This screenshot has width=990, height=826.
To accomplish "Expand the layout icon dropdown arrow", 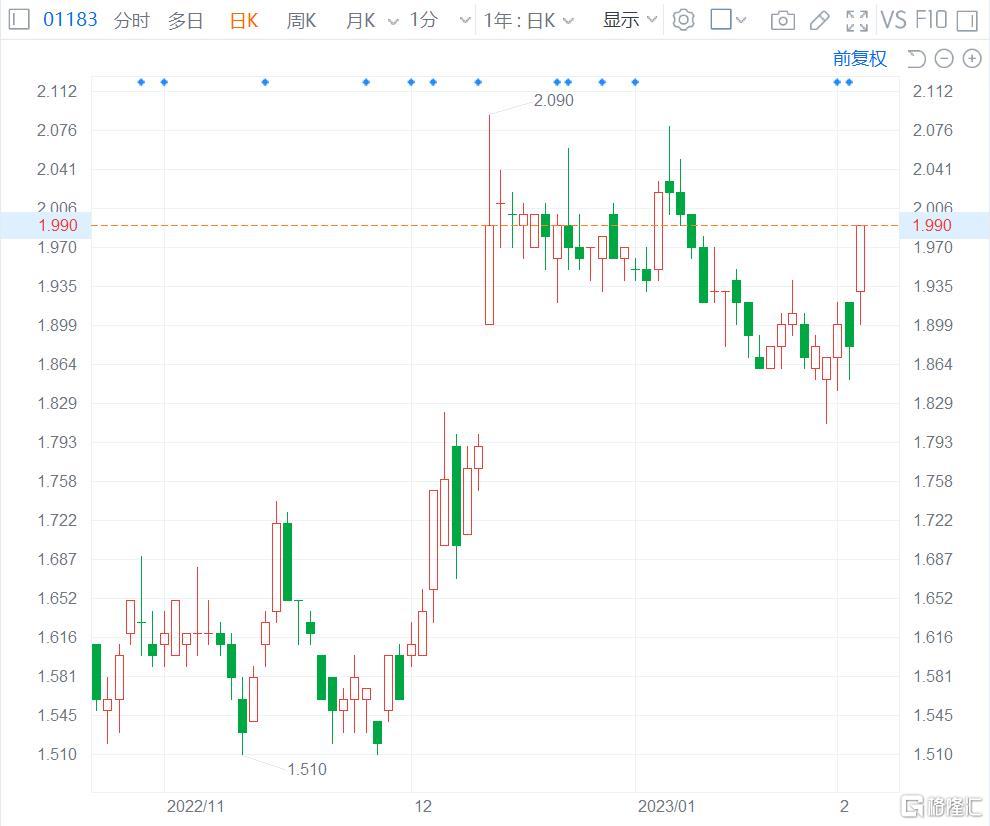I will coord(741,20).
